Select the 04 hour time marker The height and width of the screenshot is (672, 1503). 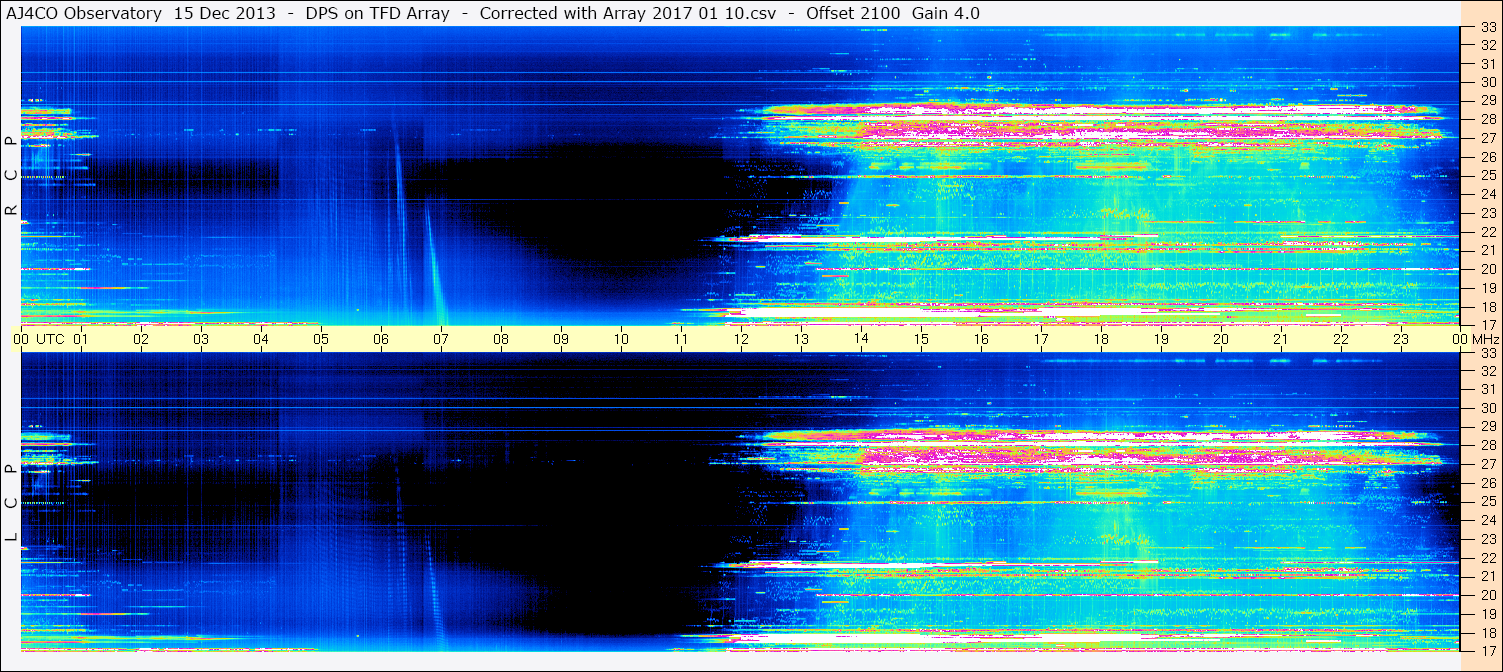[261, 339]
